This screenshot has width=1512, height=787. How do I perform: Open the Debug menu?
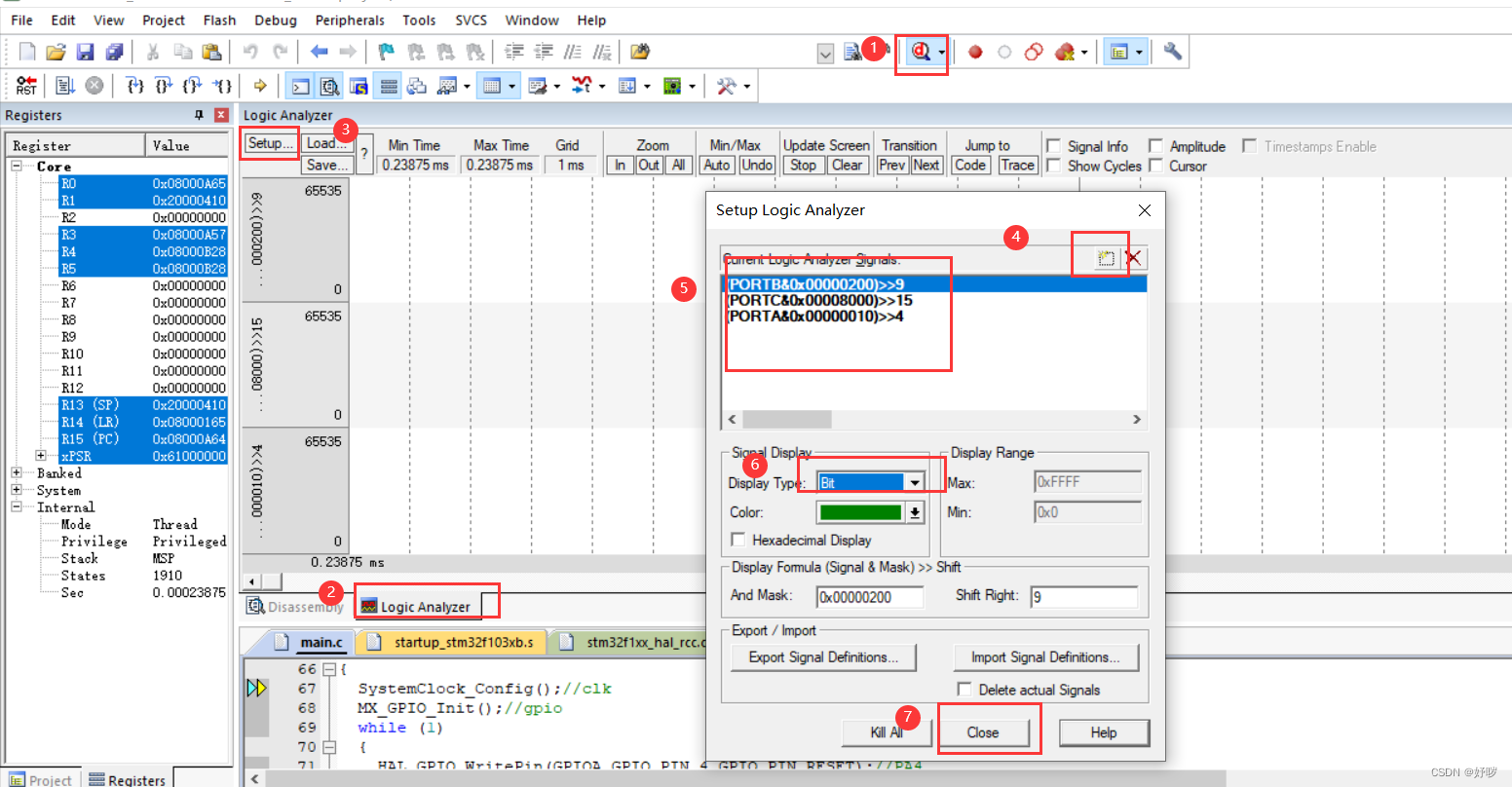click(276, 19)
